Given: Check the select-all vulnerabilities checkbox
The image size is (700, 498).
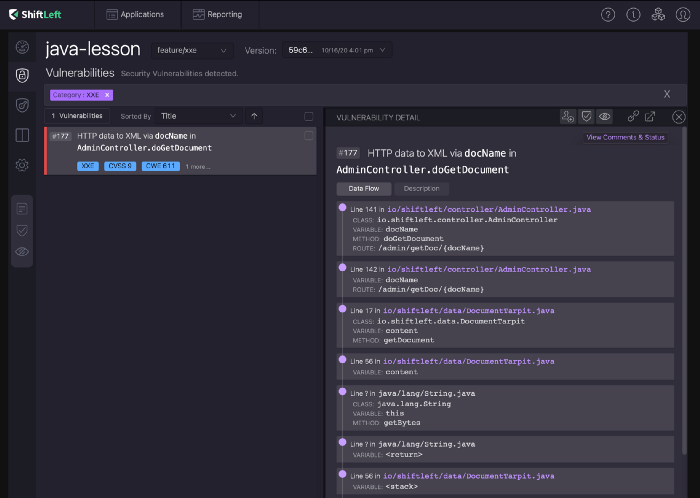Looking at the screenshot, I should pos(308,116).
